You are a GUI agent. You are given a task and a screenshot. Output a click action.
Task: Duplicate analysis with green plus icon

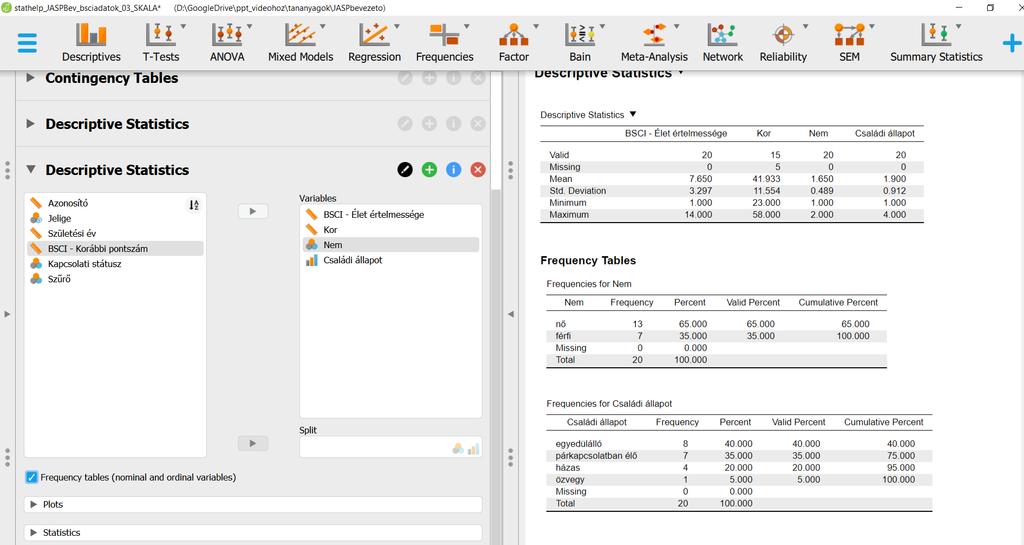coord(429,170)
